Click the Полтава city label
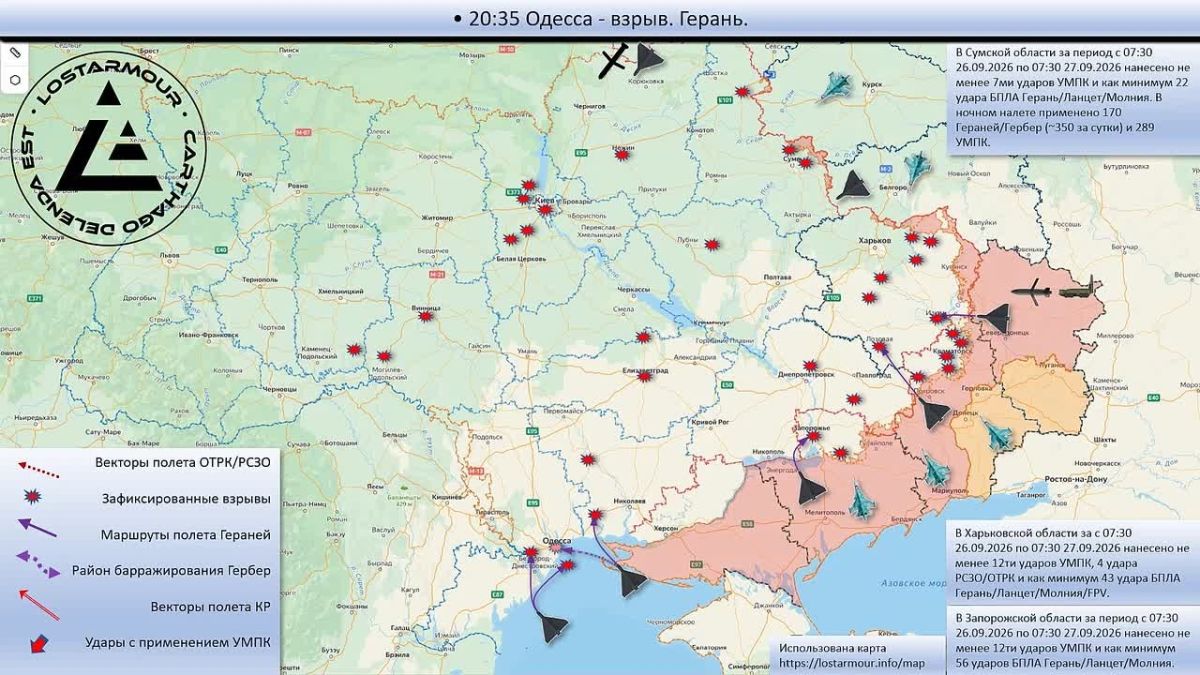 click(x=777, y=276)
